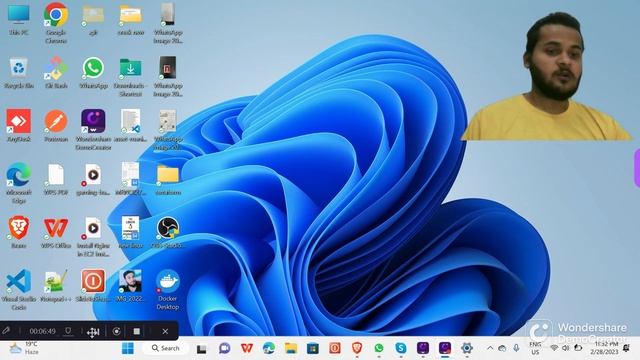
Task: Pause the recording with the circular button
Action: (x=116, y=331)
